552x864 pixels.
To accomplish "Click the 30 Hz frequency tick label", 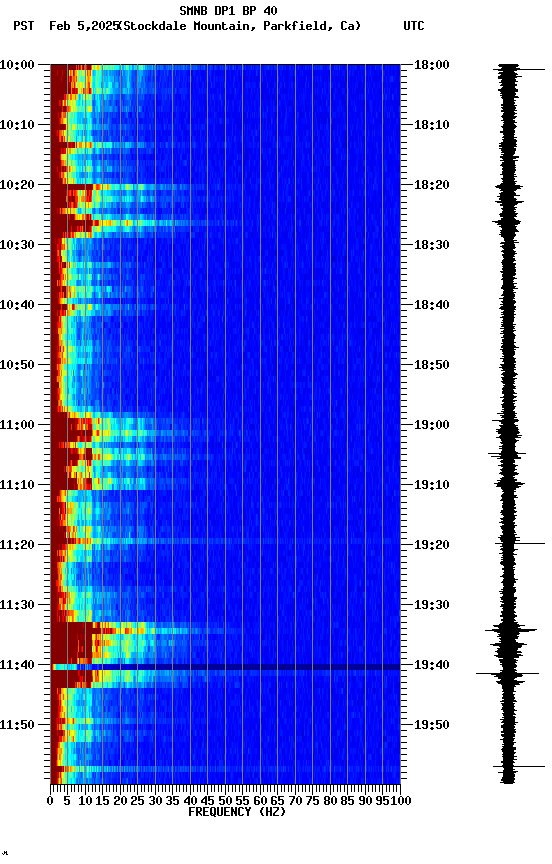I will pyautogui.click(x=155, y=801).
